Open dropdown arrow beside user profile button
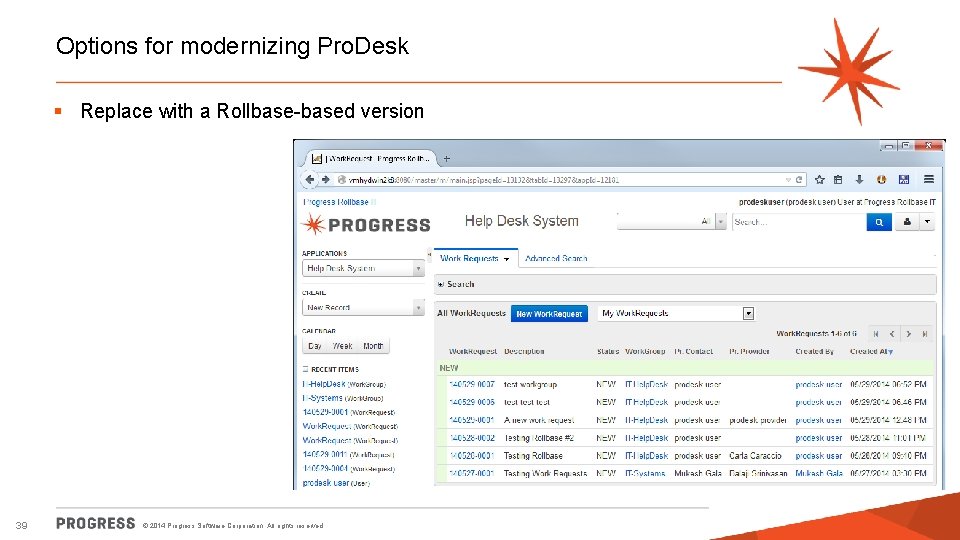The width and height of the screenshot is (960, 540). point(928,222)
